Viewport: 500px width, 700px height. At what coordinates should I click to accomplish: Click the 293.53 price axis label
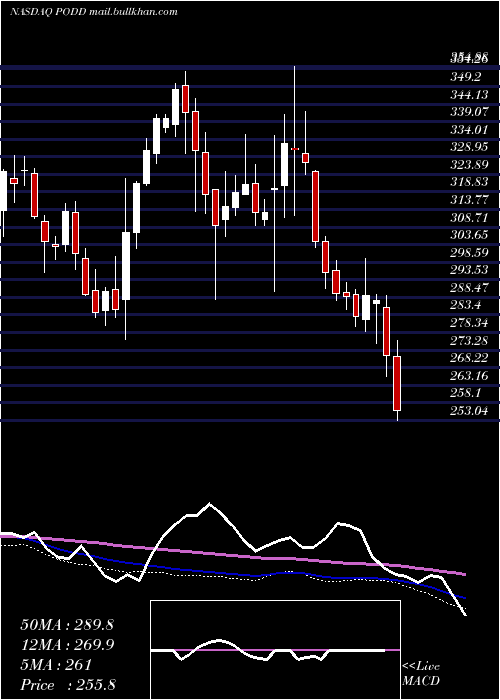tap(469, 271)
